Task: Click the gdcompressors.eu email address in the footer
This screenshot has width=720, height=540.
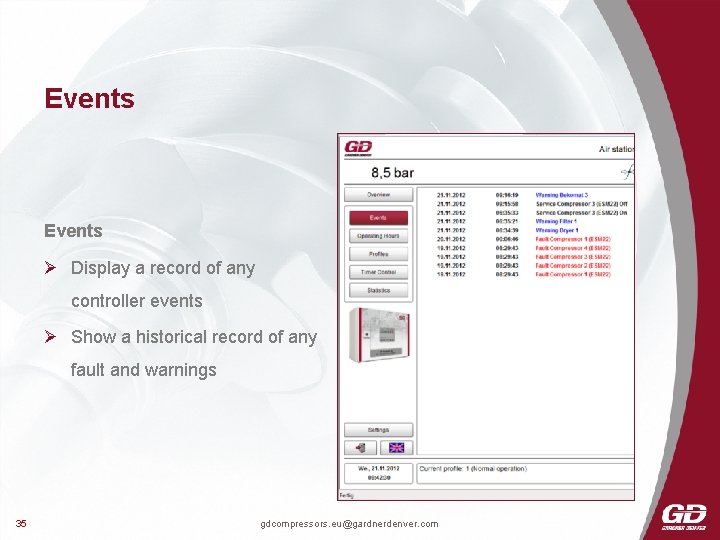Action: pos(349,524)
